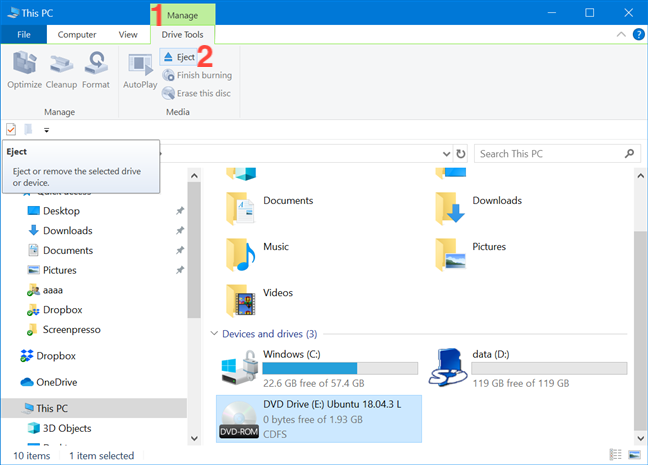
Task: Select the Videos folder icon
Action: tap(241, 301)
